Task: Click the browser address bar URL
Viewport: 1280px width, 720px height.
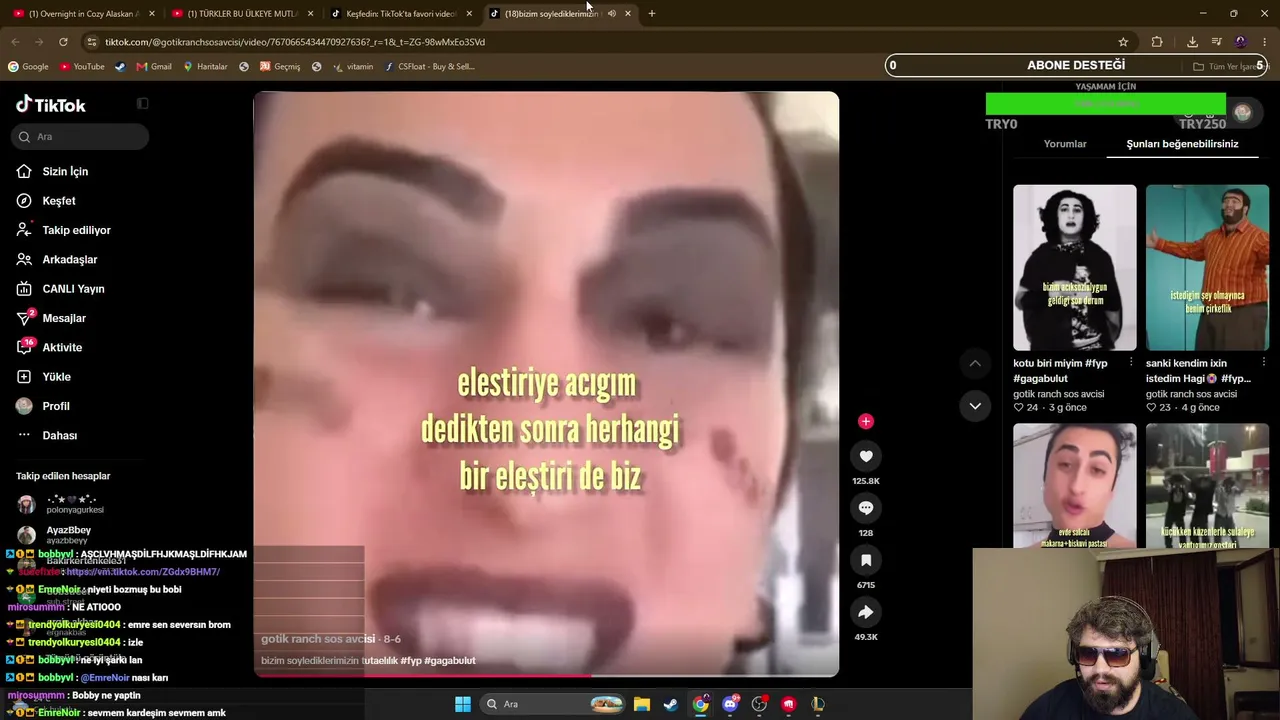Action: pyautogui.click(x=295, y=42)
